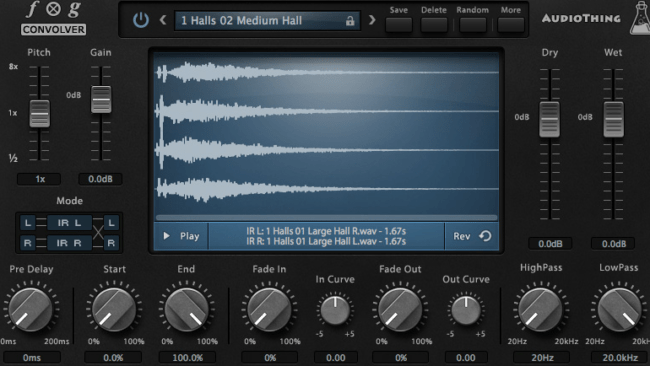Click the AudioThing flask logo
The width and height of the screenshot is (650, 366).
coord(640,18)
